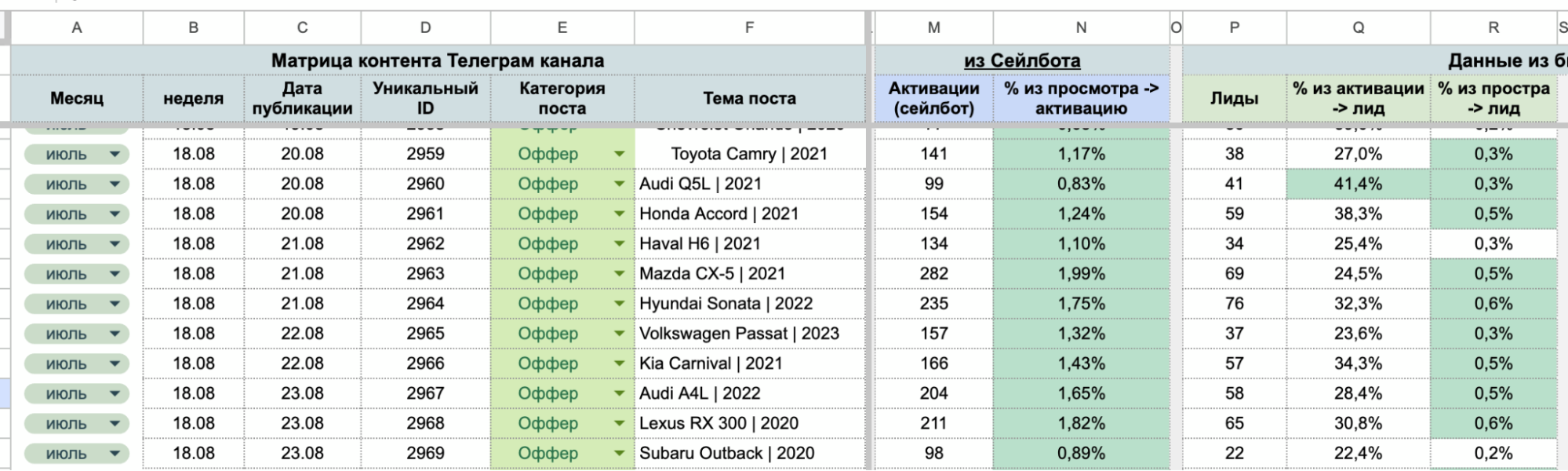Select column C header
This screenshot has height=471, width=1568.
302,27
